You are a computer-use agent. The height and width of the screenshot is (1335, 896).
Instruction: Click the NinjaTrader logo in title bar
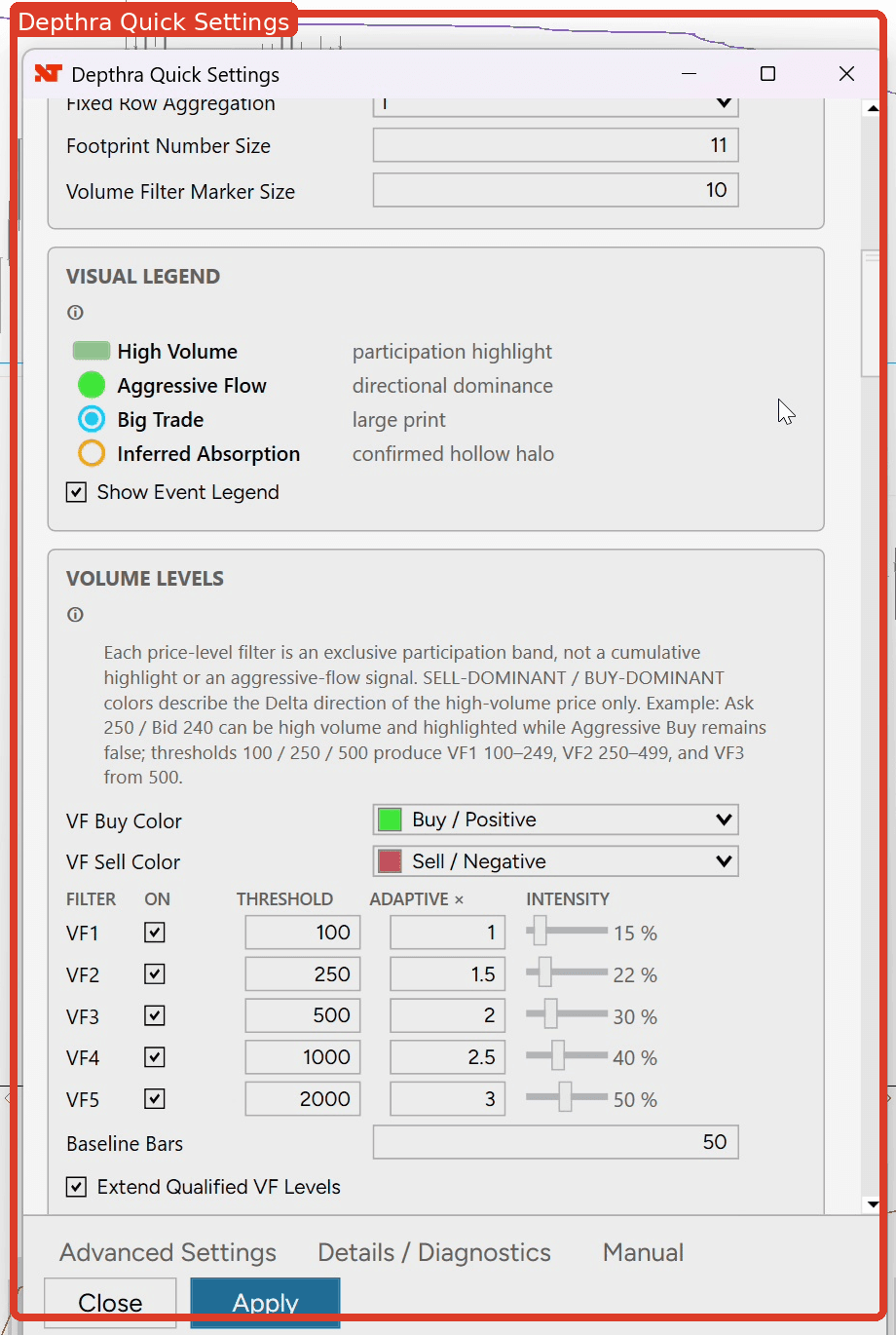tap(48, 74)
